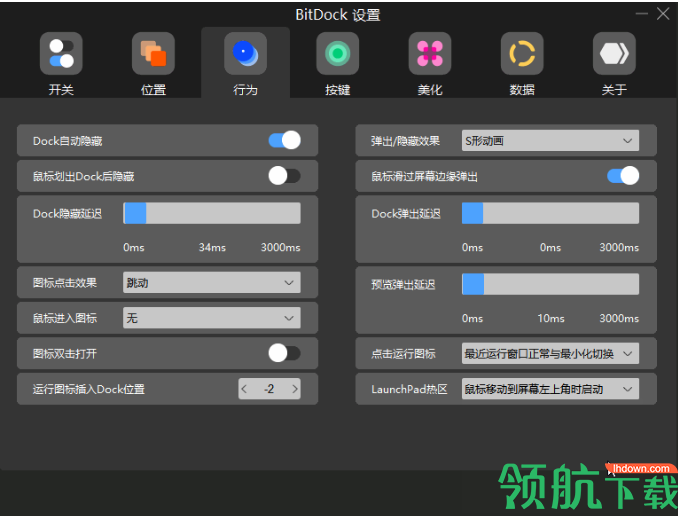Click the 预览弹出延迟 label
Image resolution: width=678 pixels, height=516 pixels.
coord(403,285)
